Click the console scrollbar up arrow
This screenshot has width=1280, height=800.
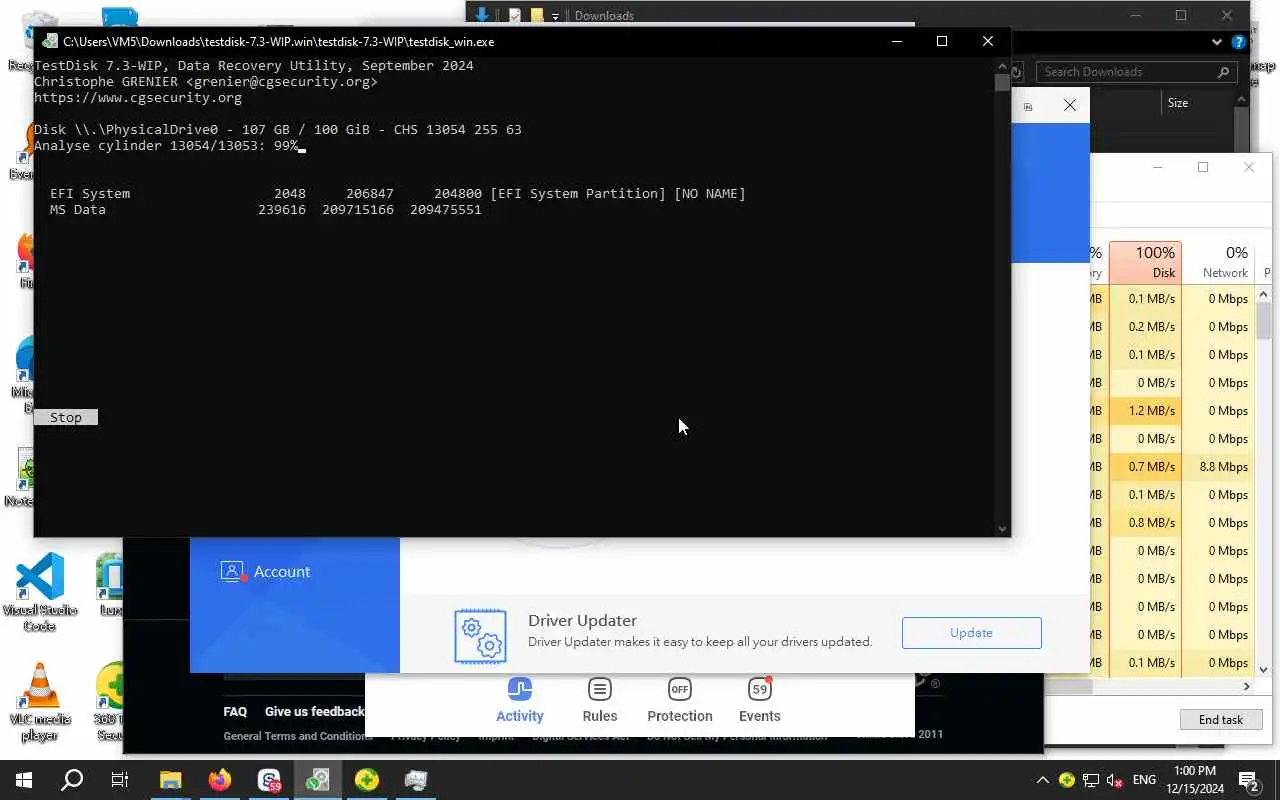(x=1002, y=66)
